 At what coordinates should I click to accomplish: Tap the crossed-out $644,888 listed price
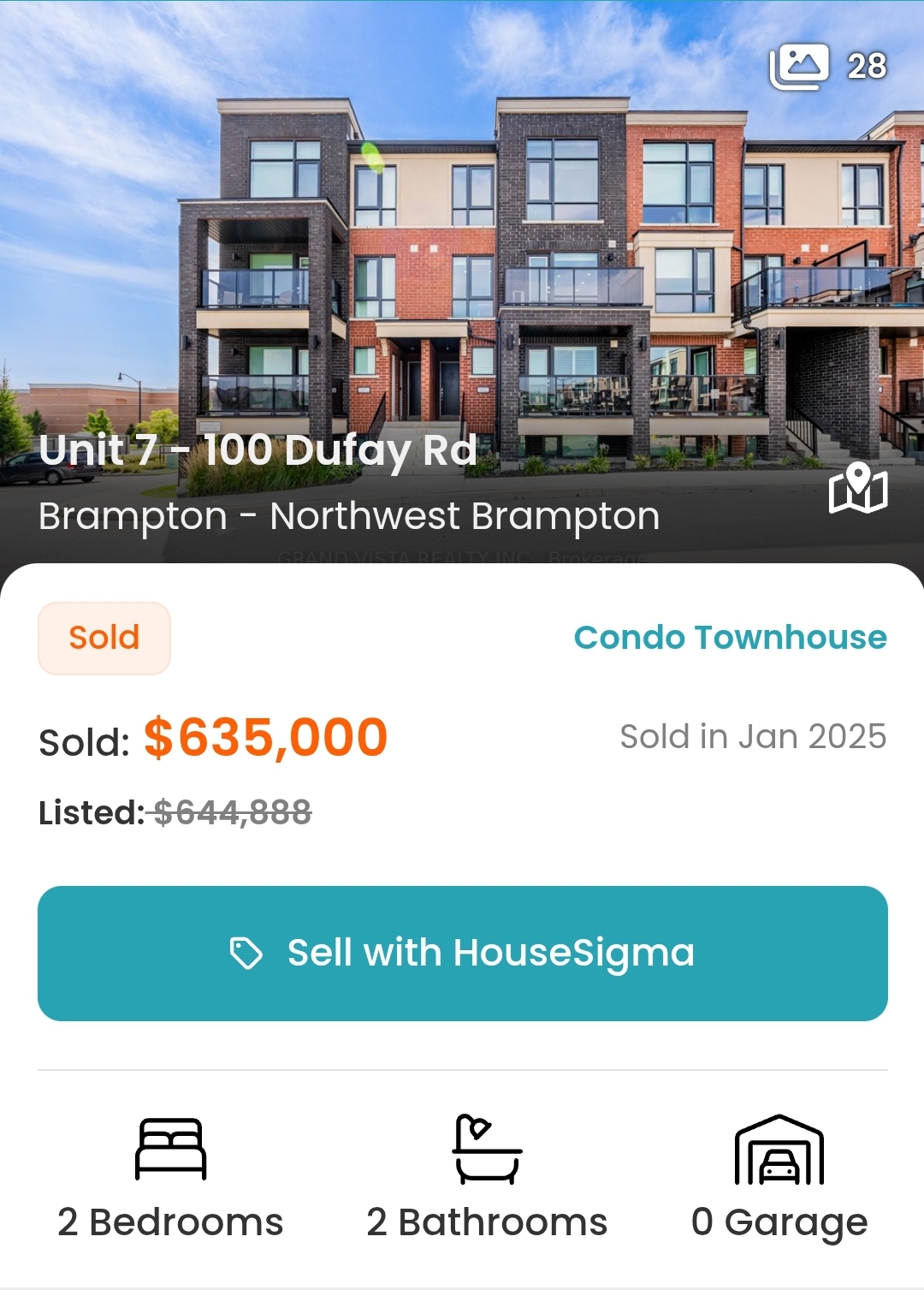point(233,812)
